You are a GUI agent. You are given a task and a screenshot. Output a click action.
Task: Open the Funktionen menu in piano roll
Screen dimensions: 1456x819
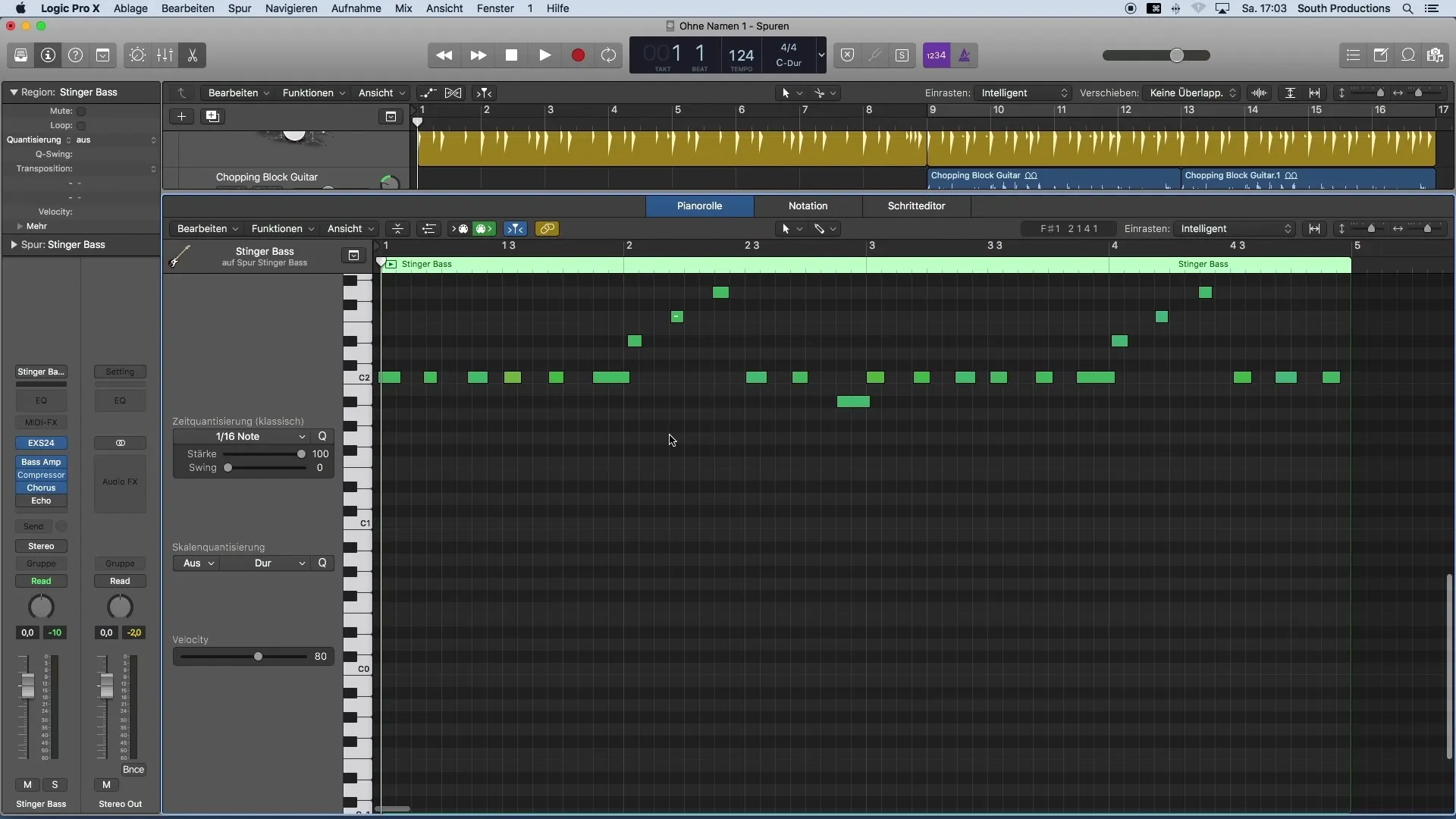276,229
